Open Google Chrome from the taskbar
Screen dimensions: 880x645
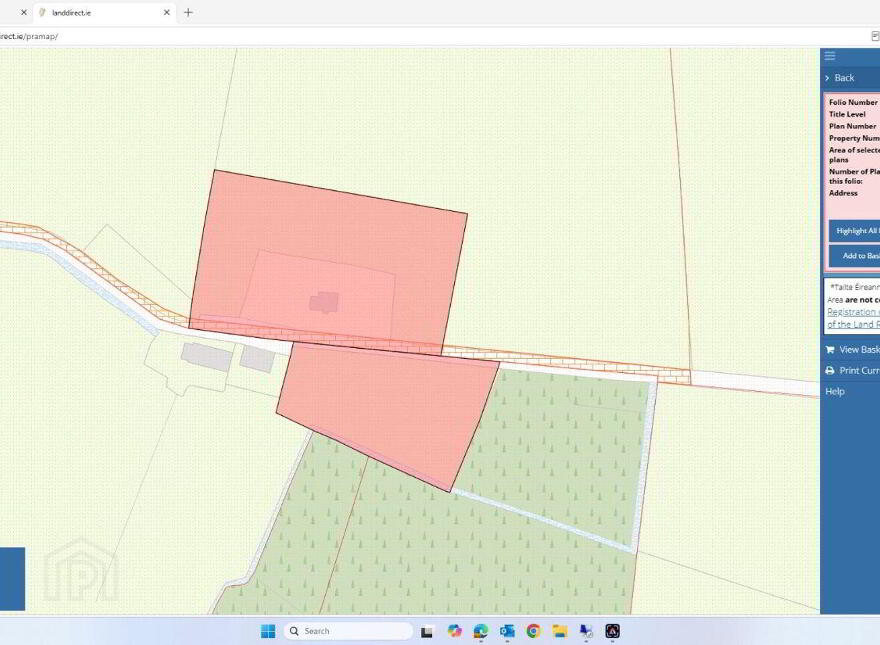[x=533, y=631]
